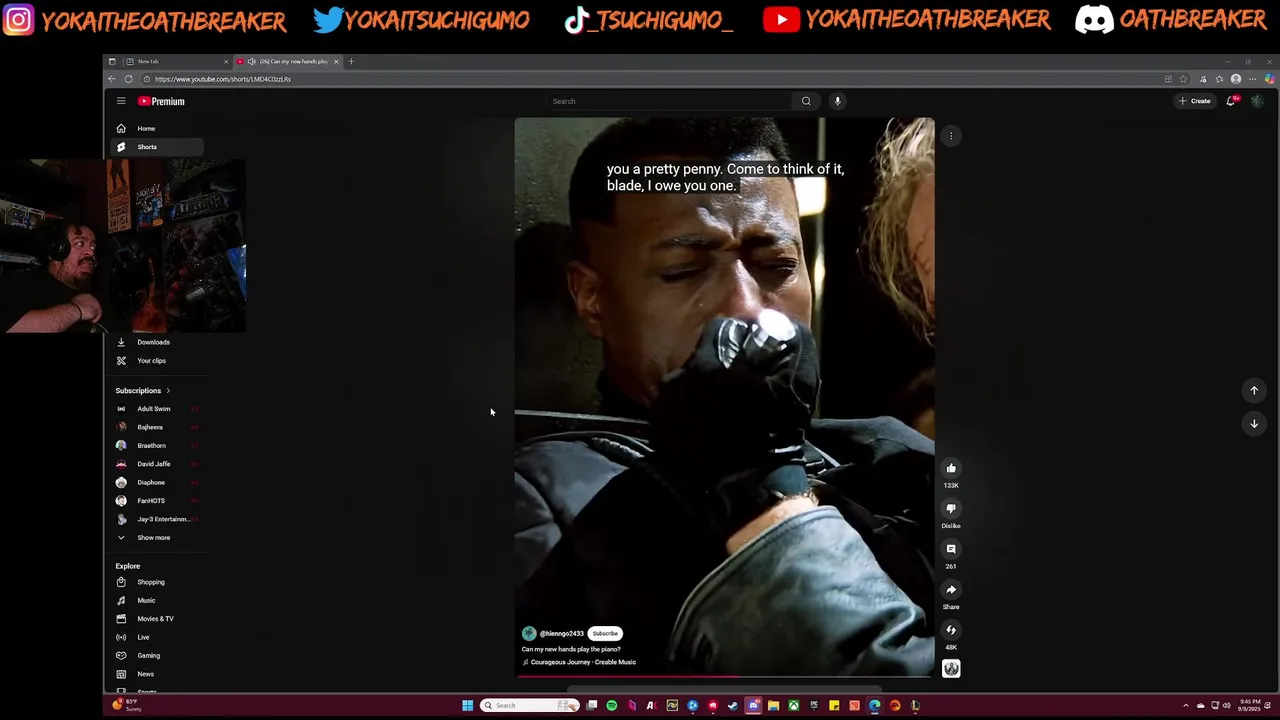Start voice search with microphone
Viewport: 1280px width, 720px height.
(x=838, y=101)
